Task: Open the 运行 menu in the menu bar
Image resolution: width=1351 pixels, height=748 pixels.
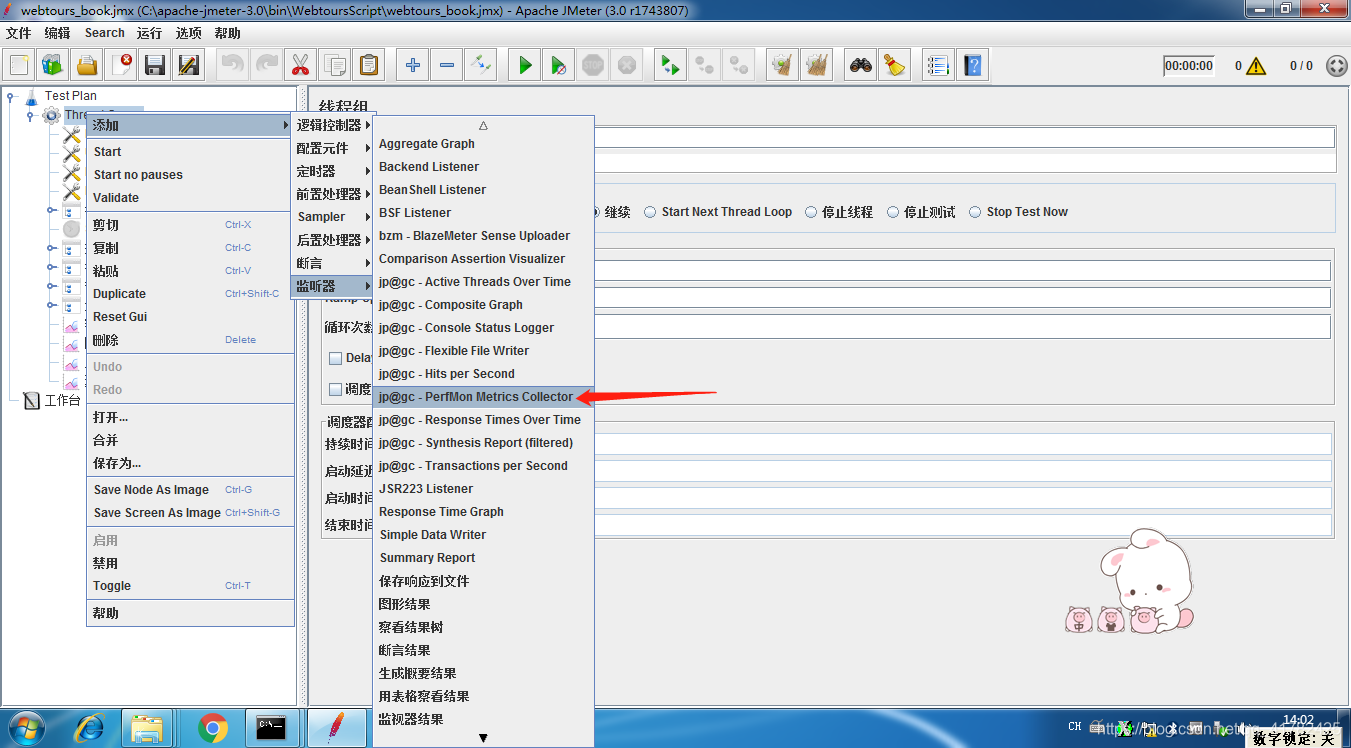Action: (x=149, y=33)
